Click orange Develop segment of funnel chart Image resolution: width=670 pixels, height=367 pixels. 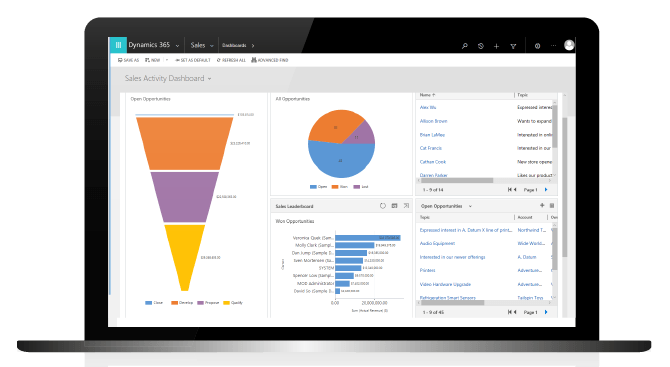point(185,144)
